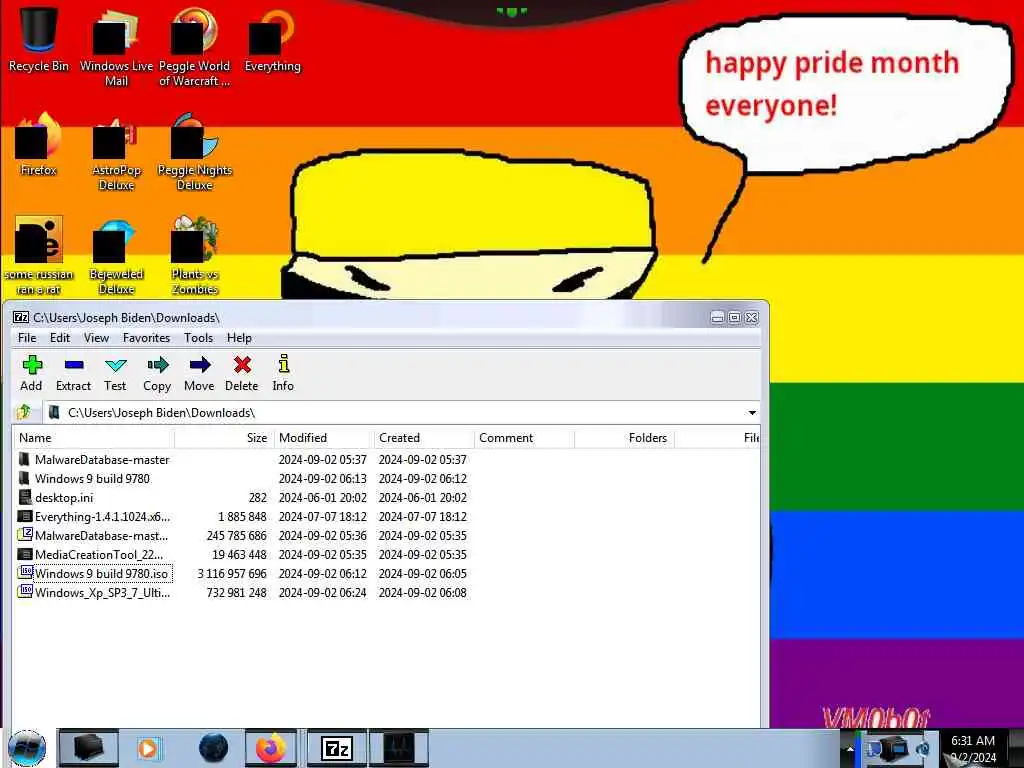Click the red Delete toolbar button
1024x768 pixels.
(242, 373)
